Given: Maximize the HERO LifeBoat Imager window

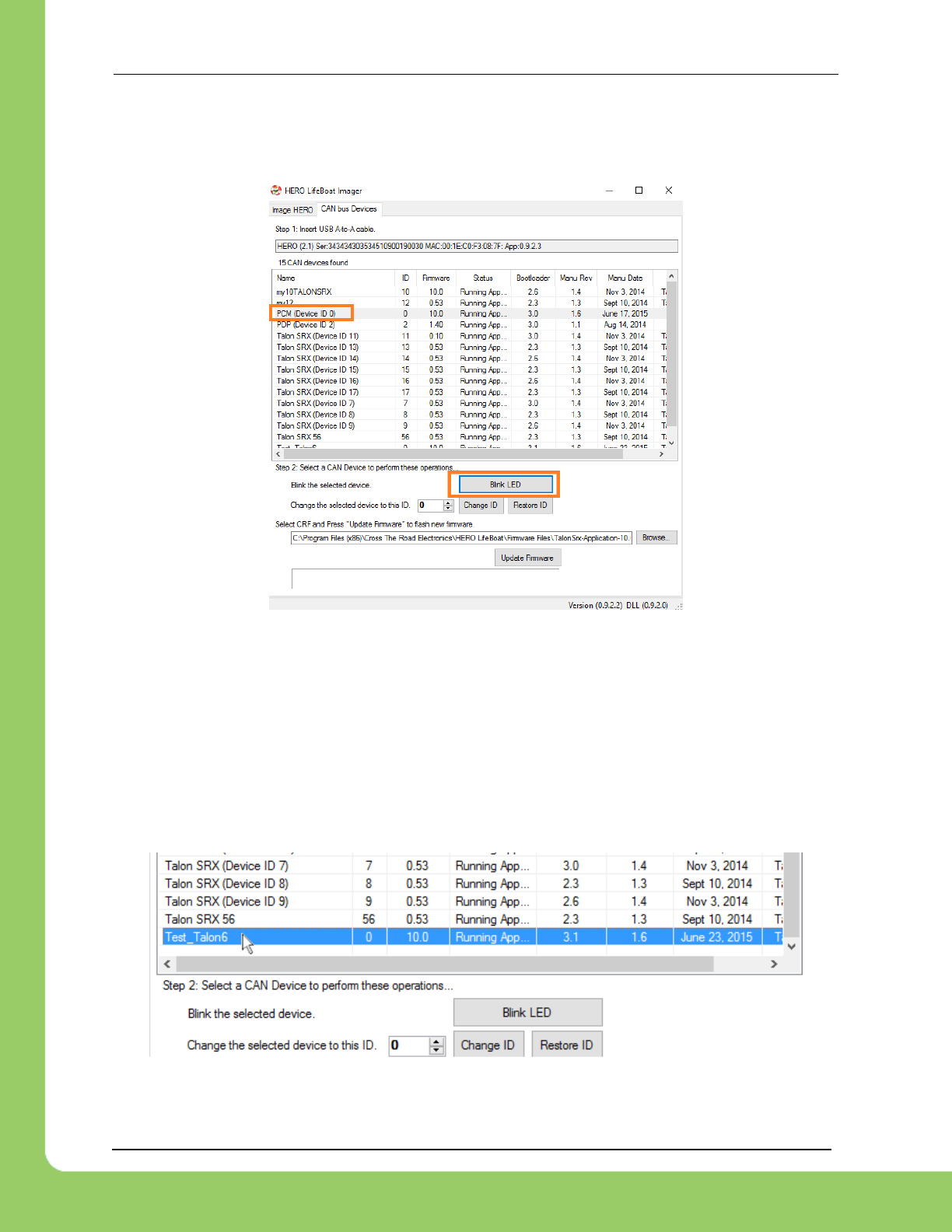Looking at the screenshot, I should pyautogui.click(x=639, y=191).
